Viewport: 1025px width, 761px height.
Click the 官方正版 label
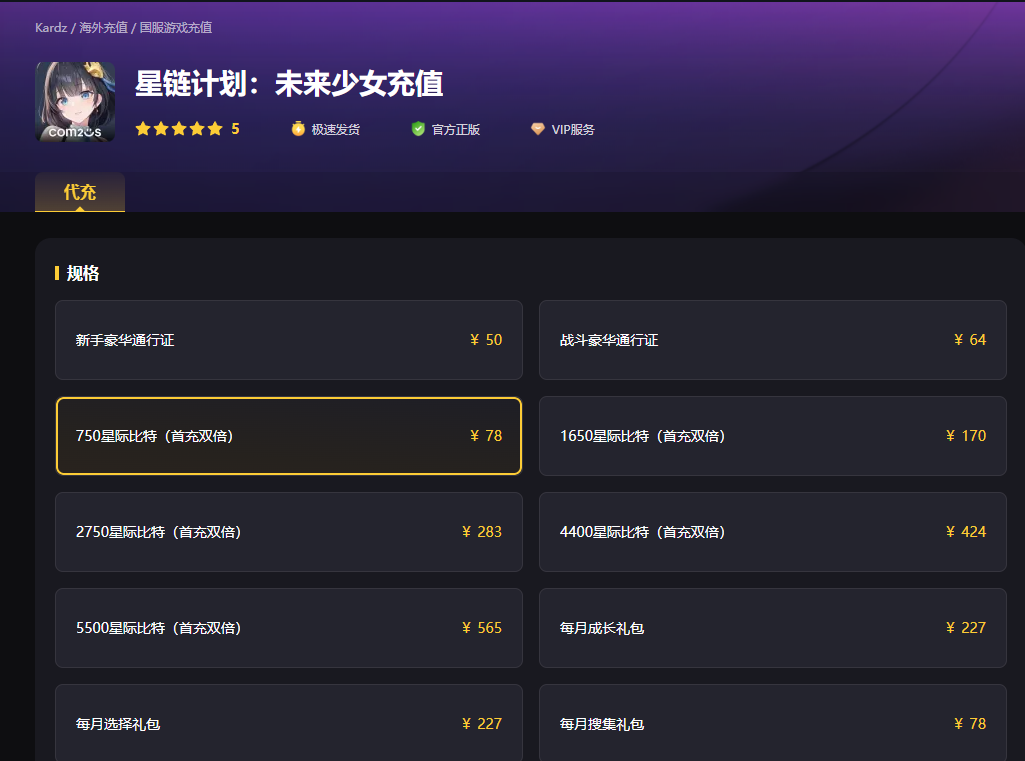click(456, 129)
